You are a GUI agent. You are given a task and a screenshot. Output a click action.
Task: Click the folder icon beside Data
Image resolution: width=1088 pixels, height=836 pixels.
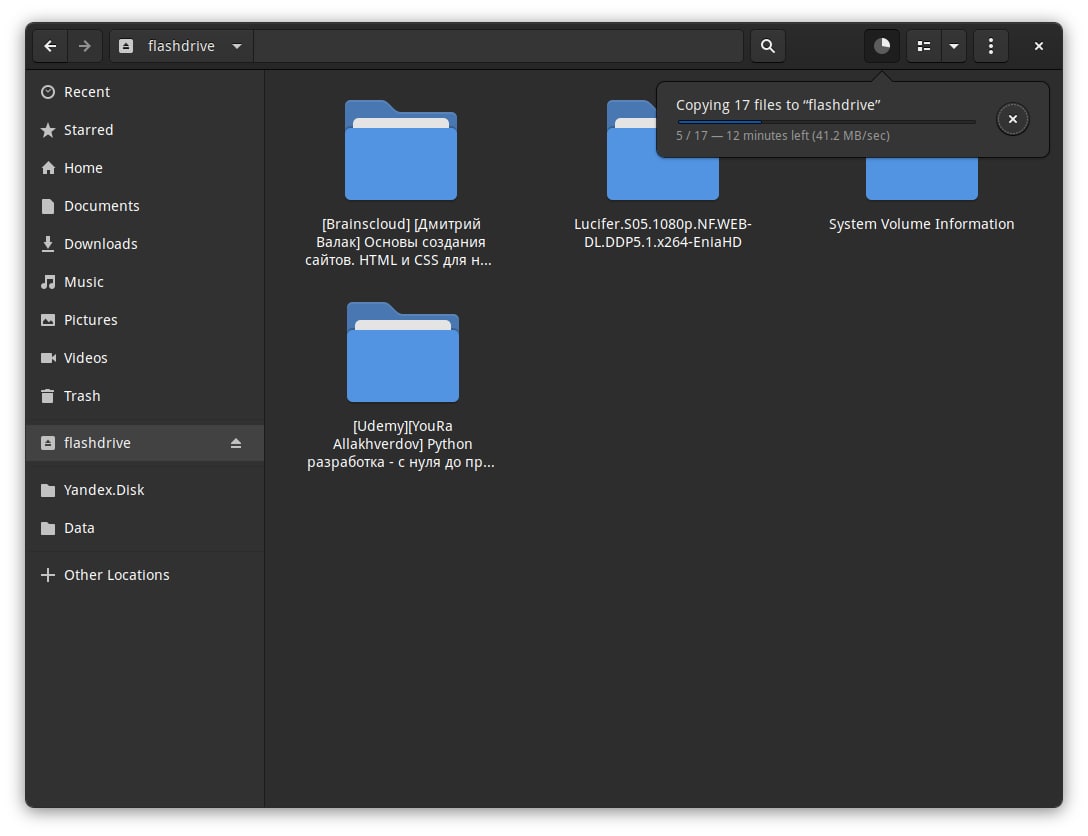click(48, 528)
